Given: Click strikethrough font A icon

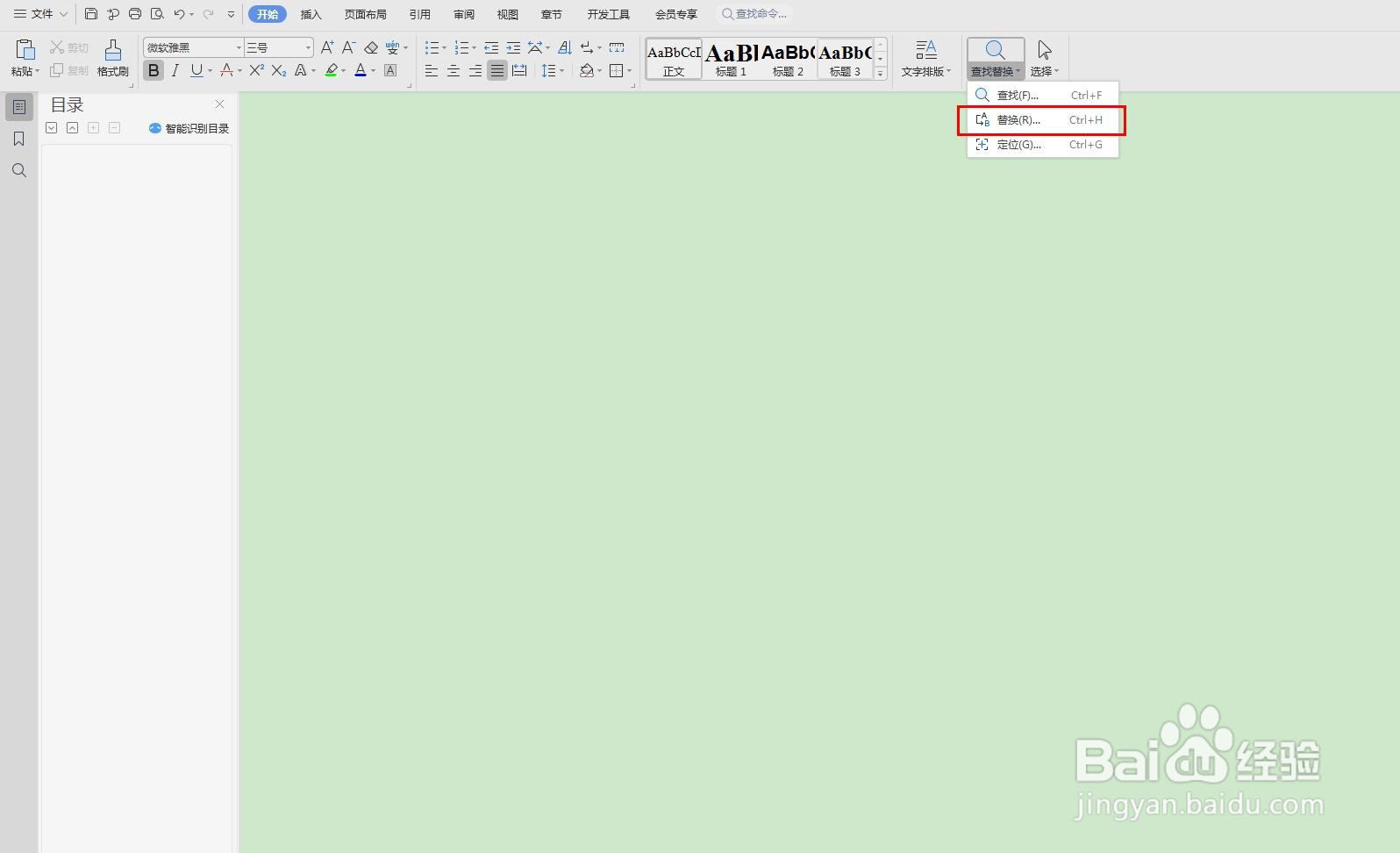Looking at the screenshot, I should [x=226, y=70].
